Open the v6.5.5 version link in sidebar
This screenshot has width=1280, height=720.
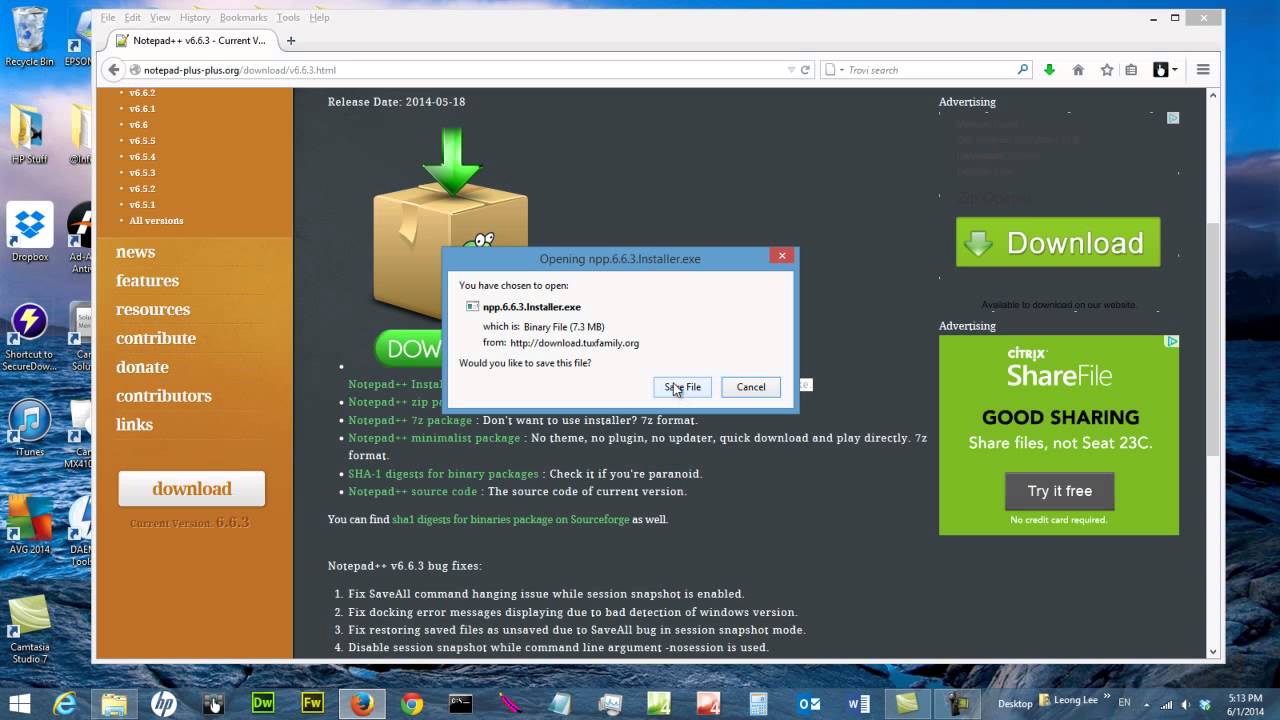(142, 141)
